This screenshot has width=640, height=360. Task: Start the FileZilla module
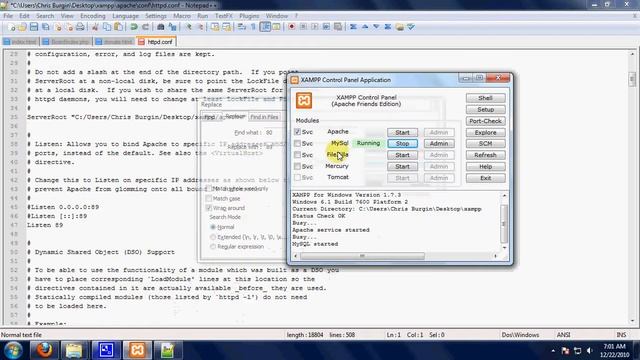pyautogui.click(x=402, y=155)
